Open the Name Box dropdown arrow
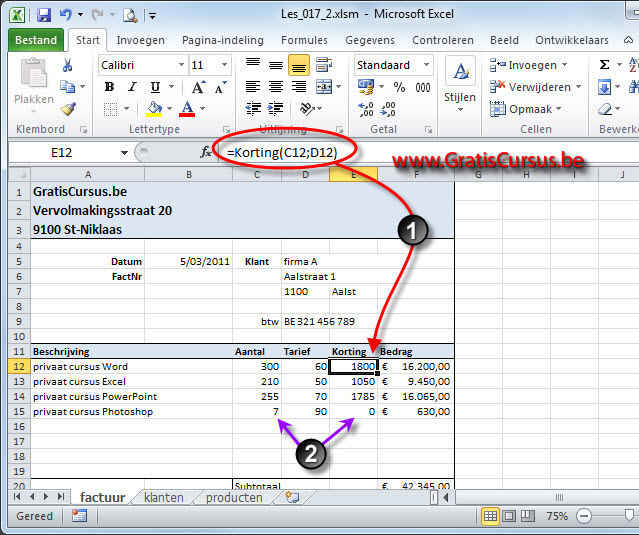 coord(124,153)
